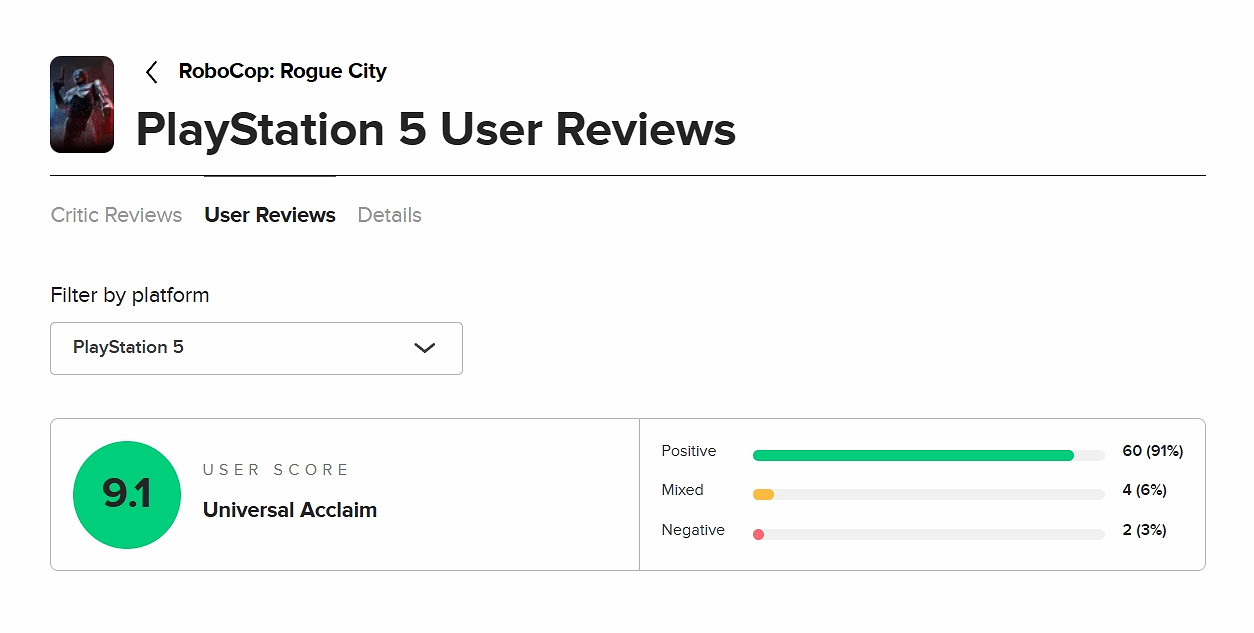1254x633 pixels.
Task: Select the Negative reviews label
Action: pos(693,530)
